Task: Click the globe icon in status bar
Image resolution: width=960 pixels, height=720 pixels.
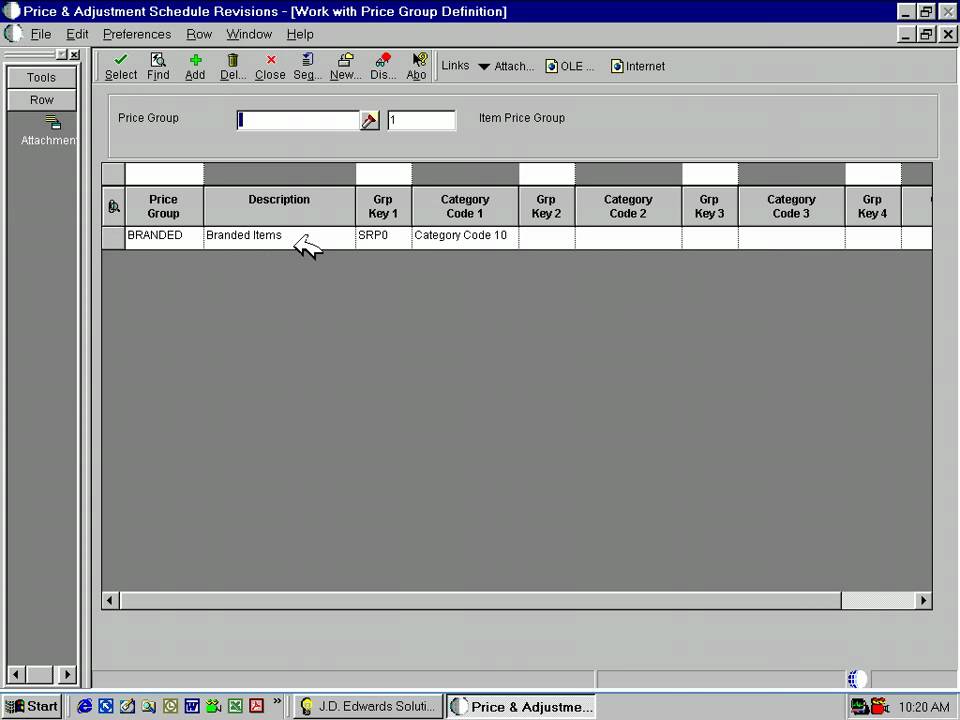Action: pos(857,678)
